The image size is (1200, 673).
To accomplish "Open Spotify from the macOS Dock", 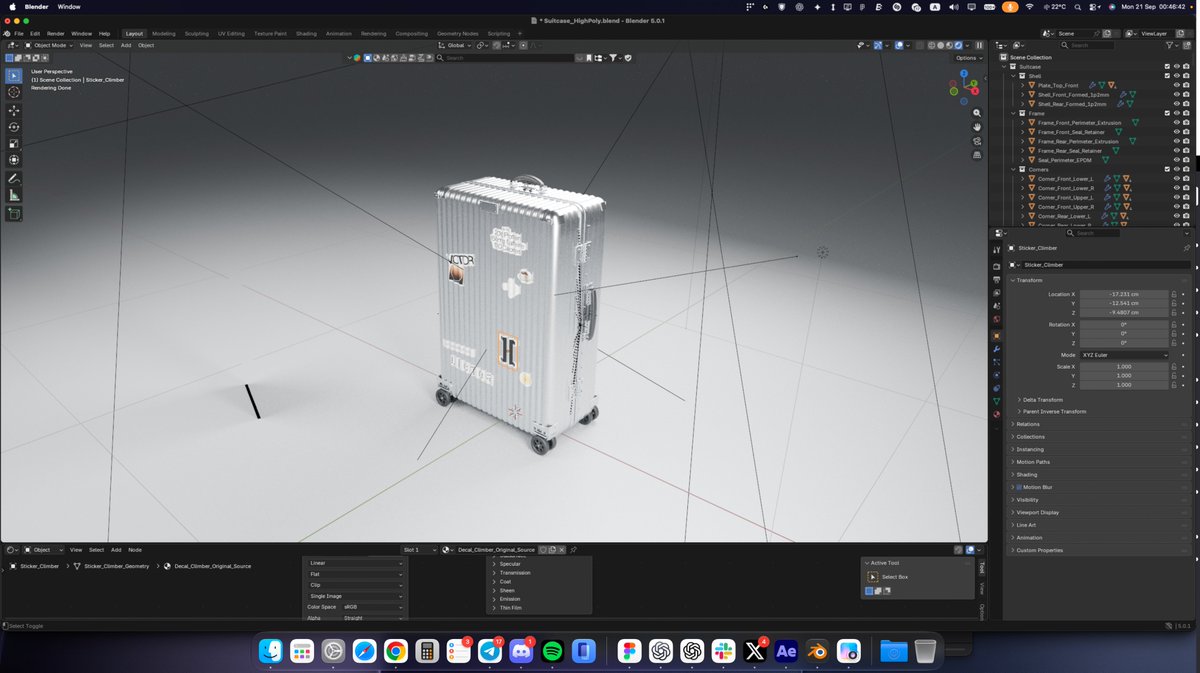I will 552,651.
